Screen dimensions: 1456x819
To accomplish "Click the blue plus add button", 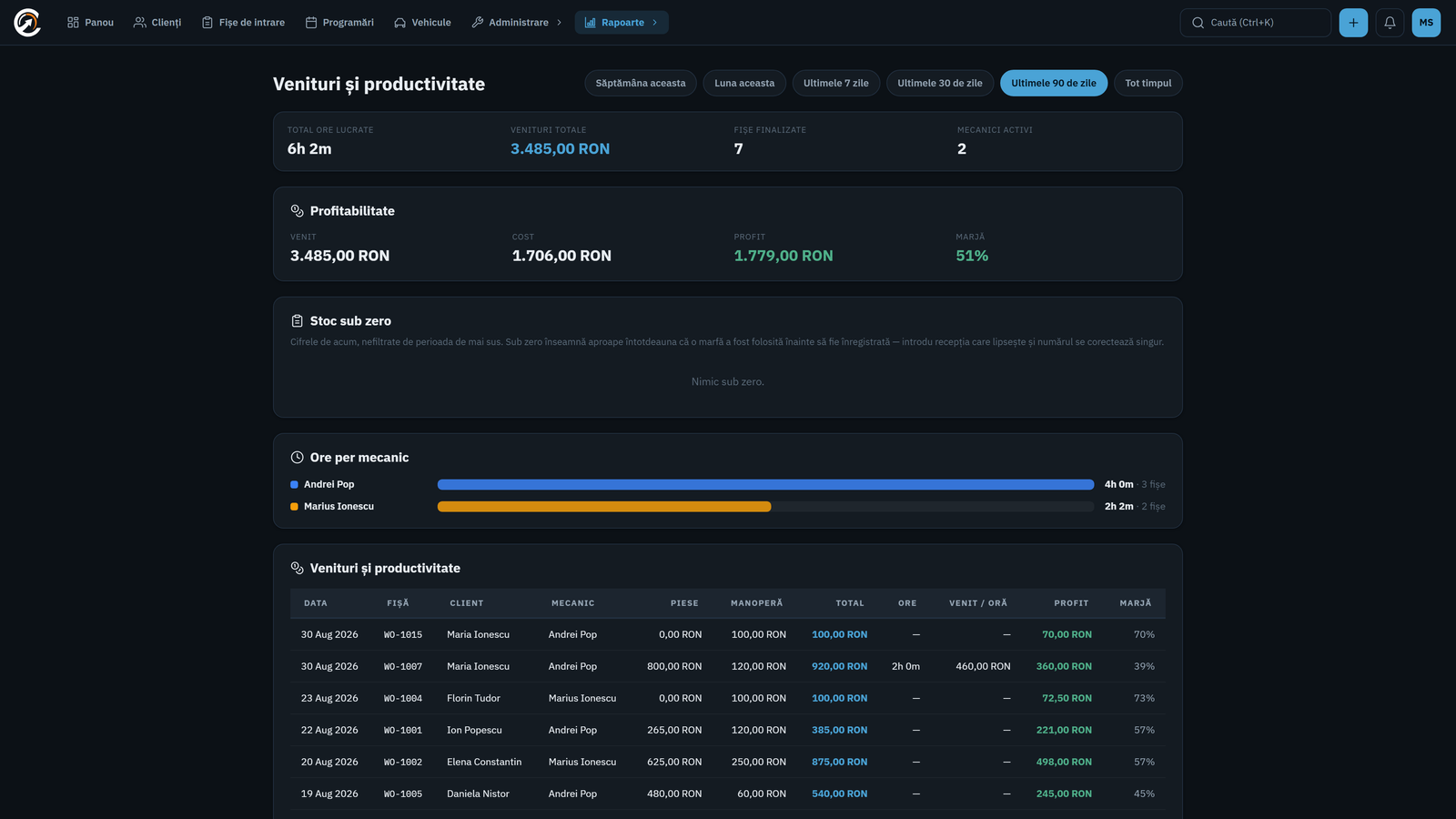I will coord(1353,23).
